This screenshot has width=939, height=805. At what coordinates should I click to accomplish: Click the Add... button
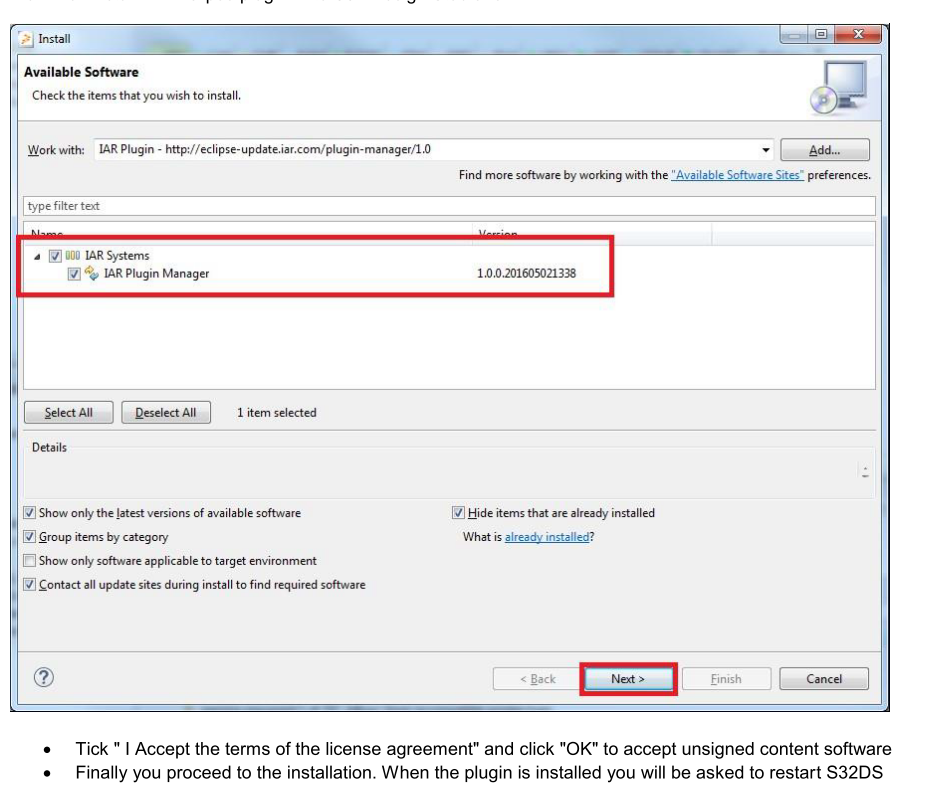point(825,150)
